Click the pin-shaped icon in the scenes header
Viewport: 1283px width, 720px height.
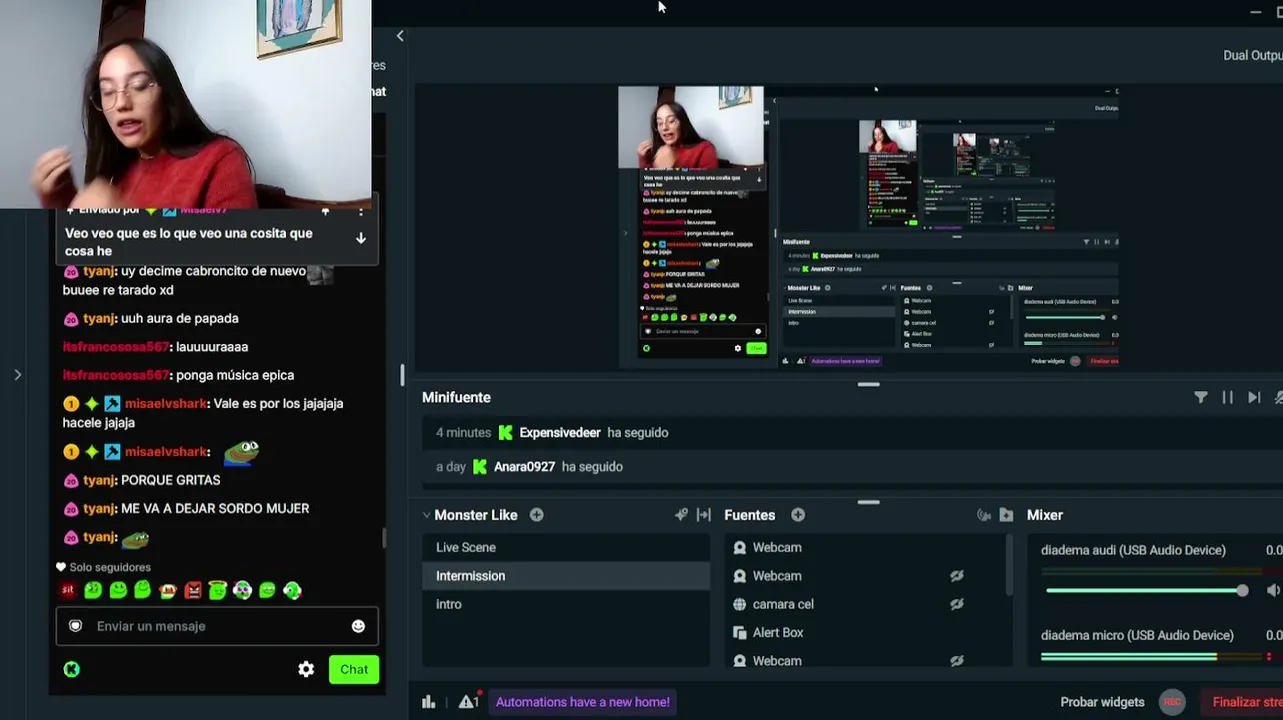[681, 515]
